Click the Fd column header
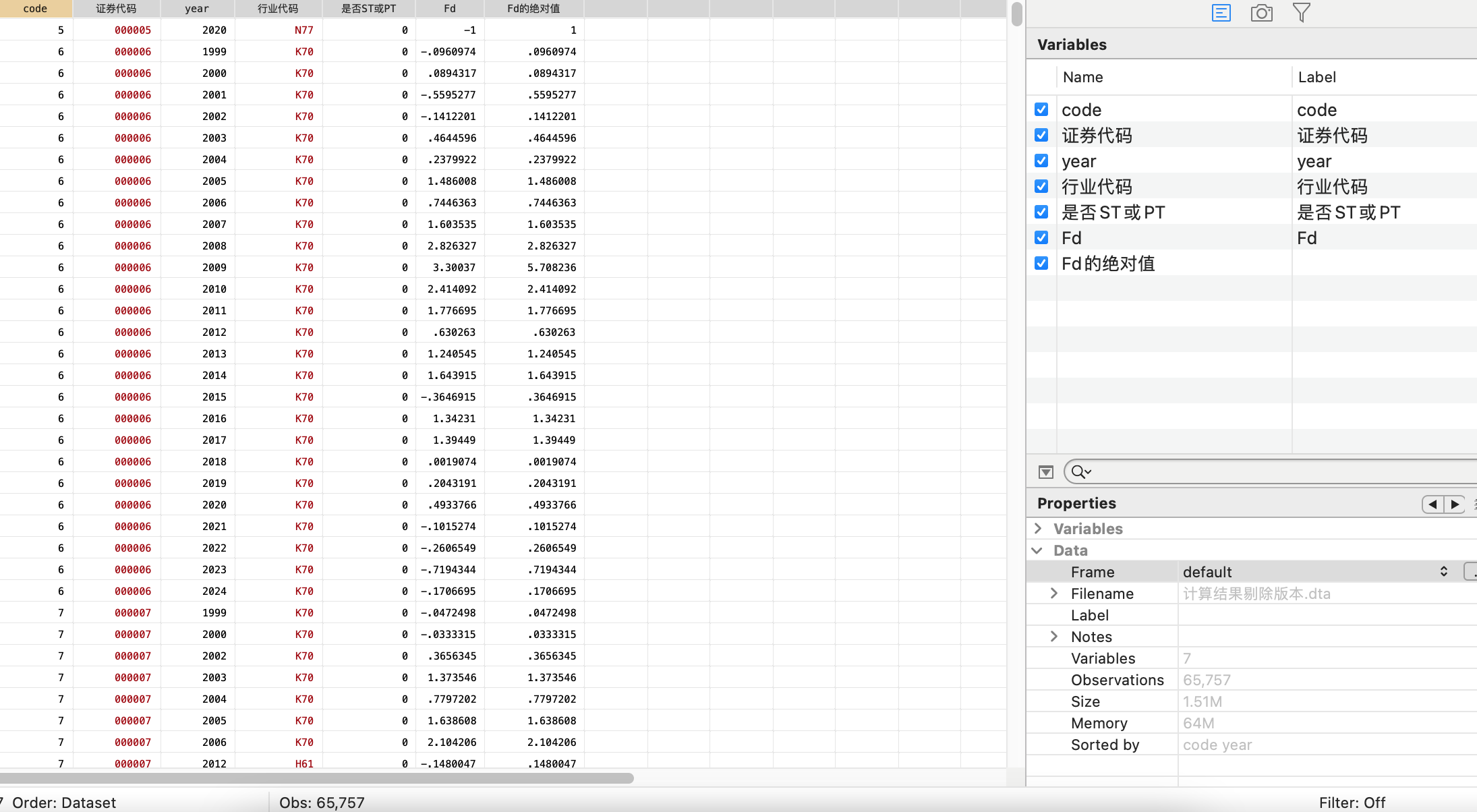Viewport: 1477px width, 812px height. coord(450,9)
